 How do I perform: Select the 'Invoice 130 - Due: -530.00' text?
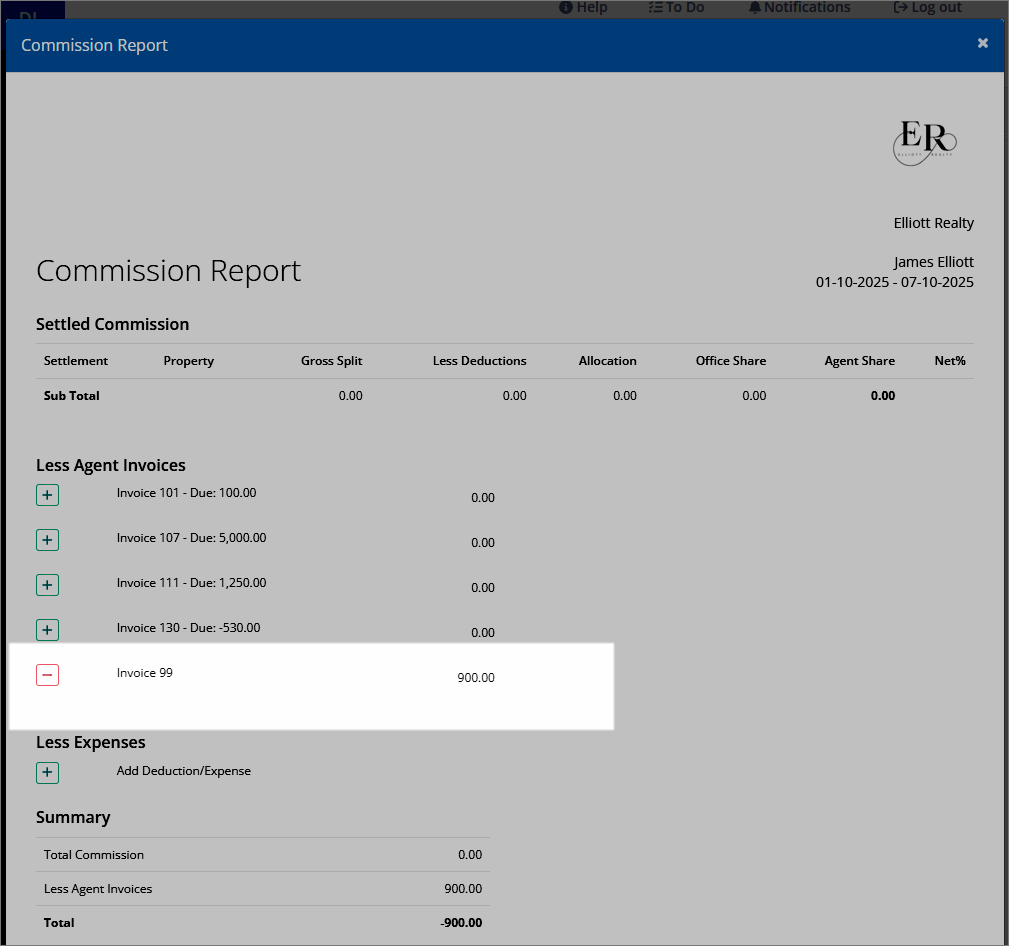[189, 628]
